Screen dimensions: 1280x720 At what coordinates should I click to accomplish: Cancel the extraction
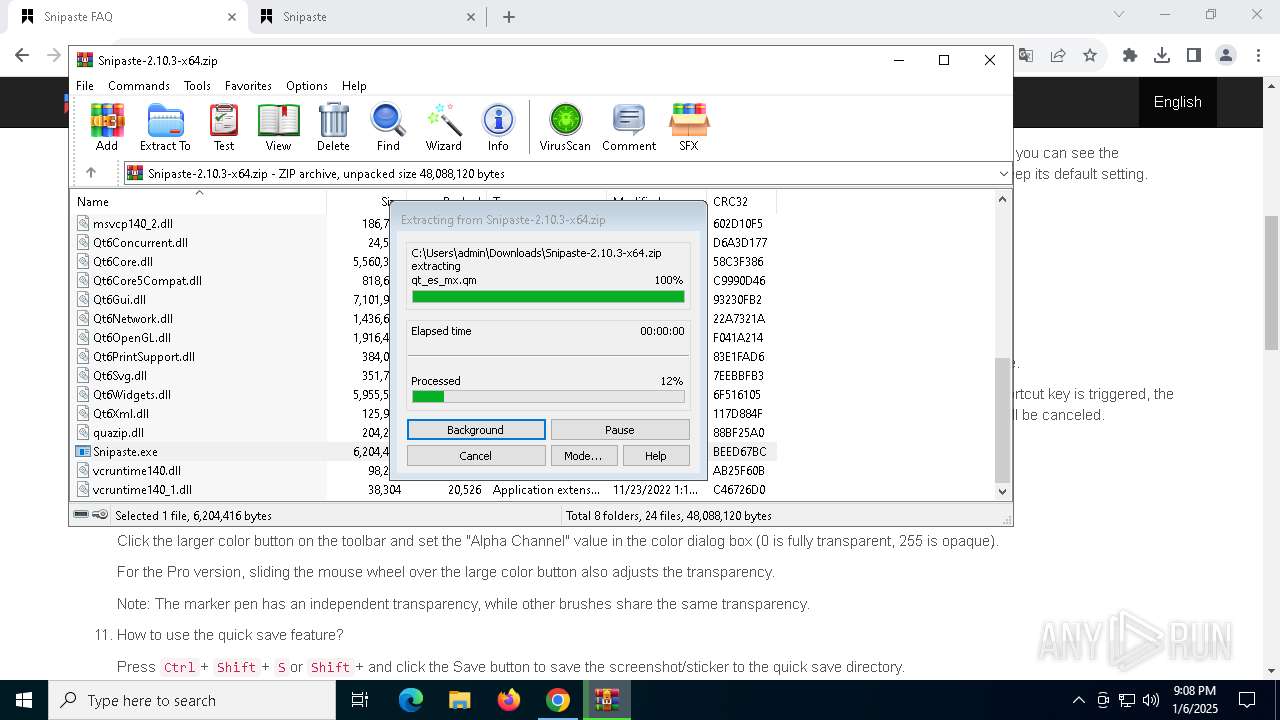(476, 456)
